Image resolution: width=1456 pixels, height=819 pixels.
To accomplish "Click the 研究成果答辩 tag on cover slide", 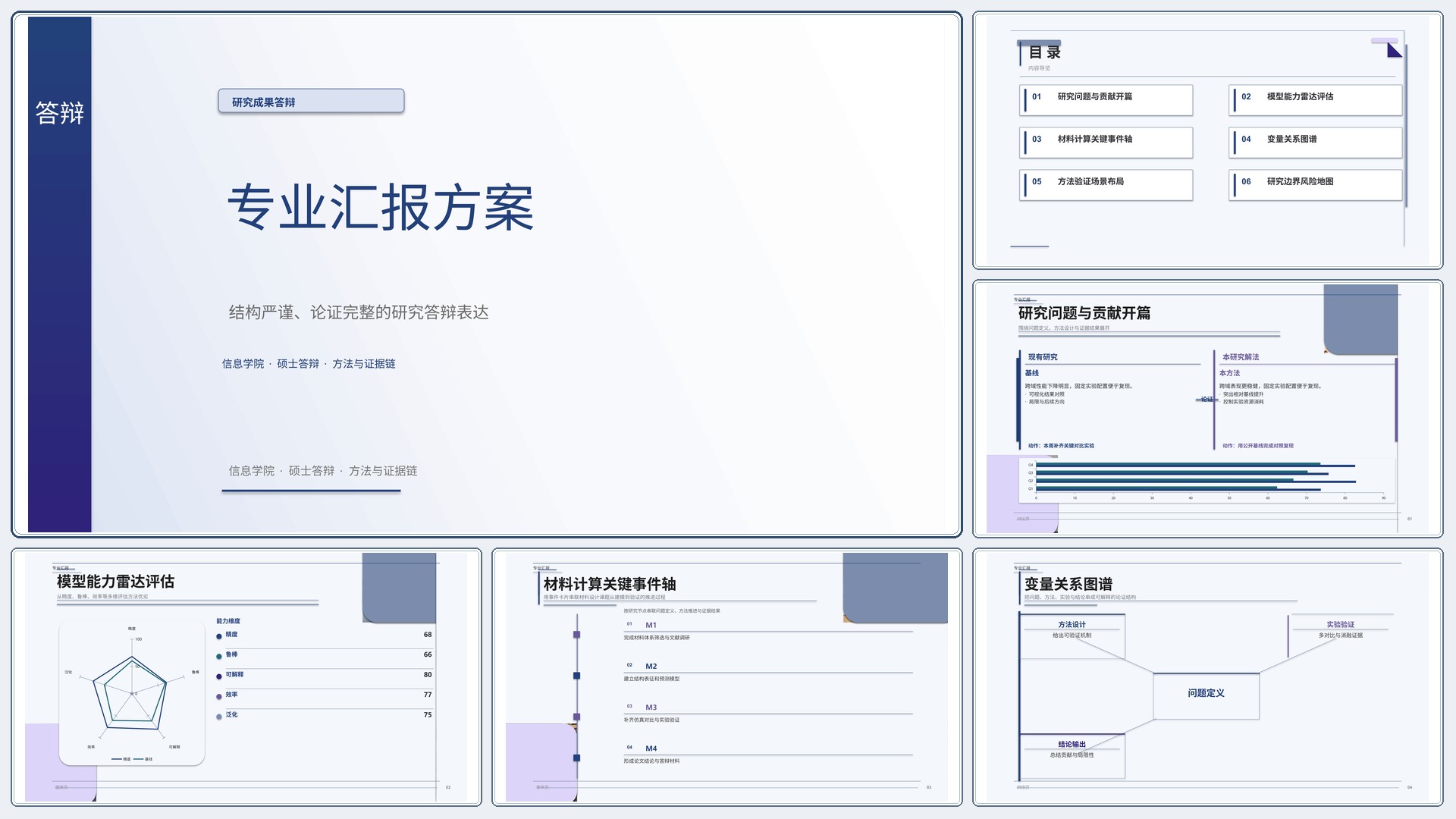I will click(x=311, y=102).
